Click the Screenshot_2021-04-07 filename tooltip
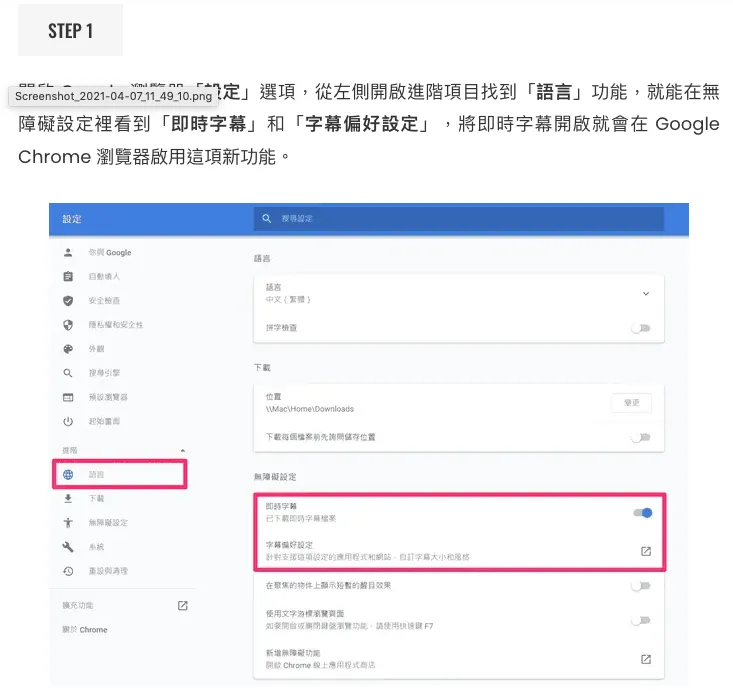 114,96
